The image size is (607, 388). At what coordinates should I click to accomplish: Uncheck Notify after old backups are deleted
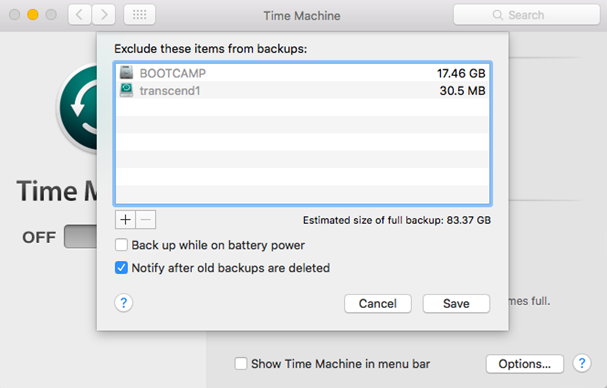[x=121, y=268]
